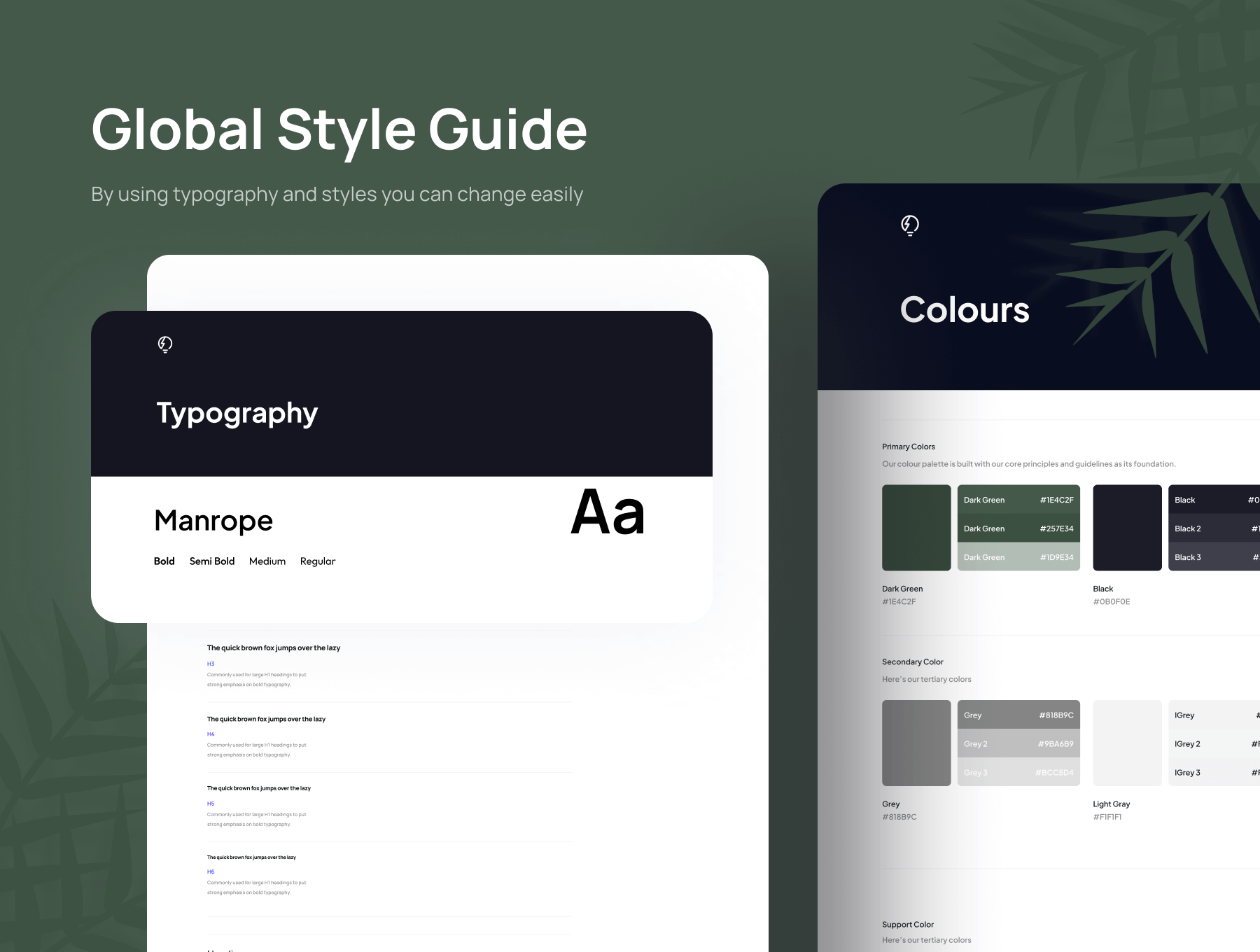1260x952 pixels.
Task: Click the lightbulb logo above Colours heading
Action: click(x=909, y=225)
